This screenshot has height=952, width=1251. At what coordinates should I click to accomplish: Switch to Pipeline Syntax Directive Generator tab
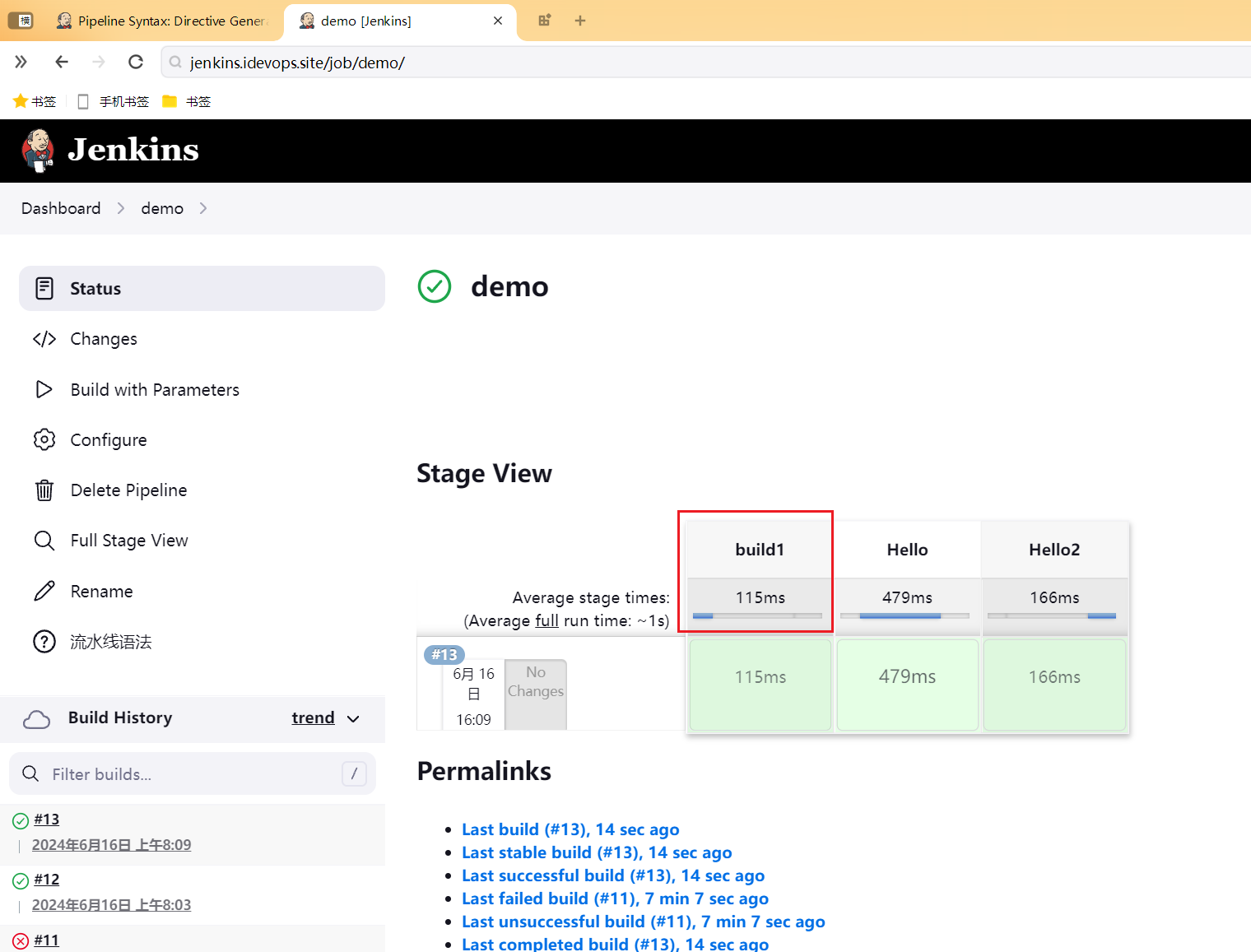[163, 21]
